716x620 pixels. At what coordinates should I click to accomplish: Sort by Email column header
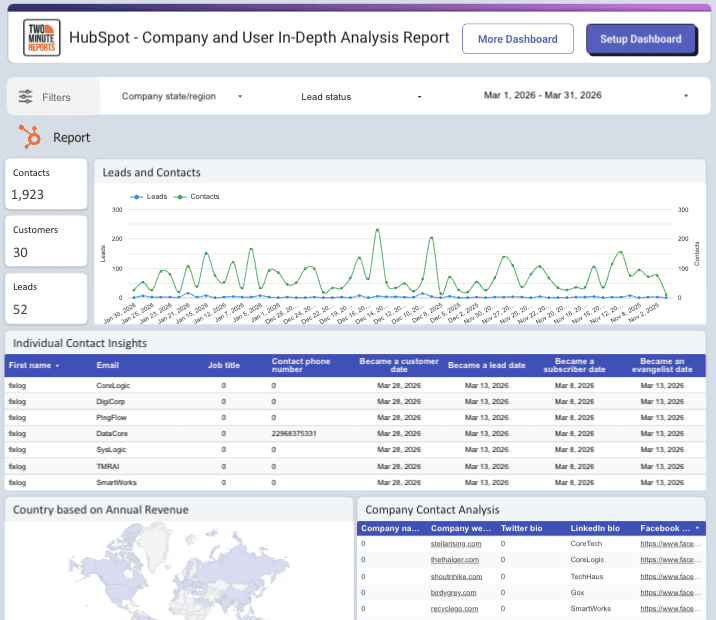click(107, 365)
